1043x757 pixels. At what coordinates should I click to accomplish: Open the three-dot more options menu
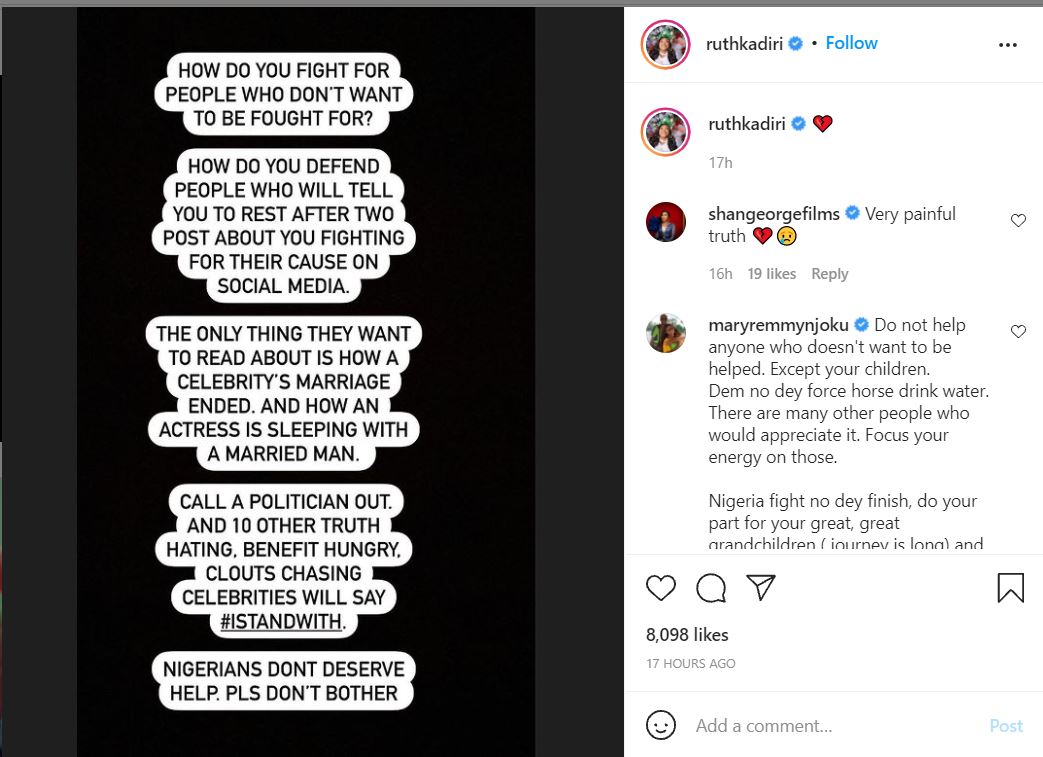(1008, 45)
